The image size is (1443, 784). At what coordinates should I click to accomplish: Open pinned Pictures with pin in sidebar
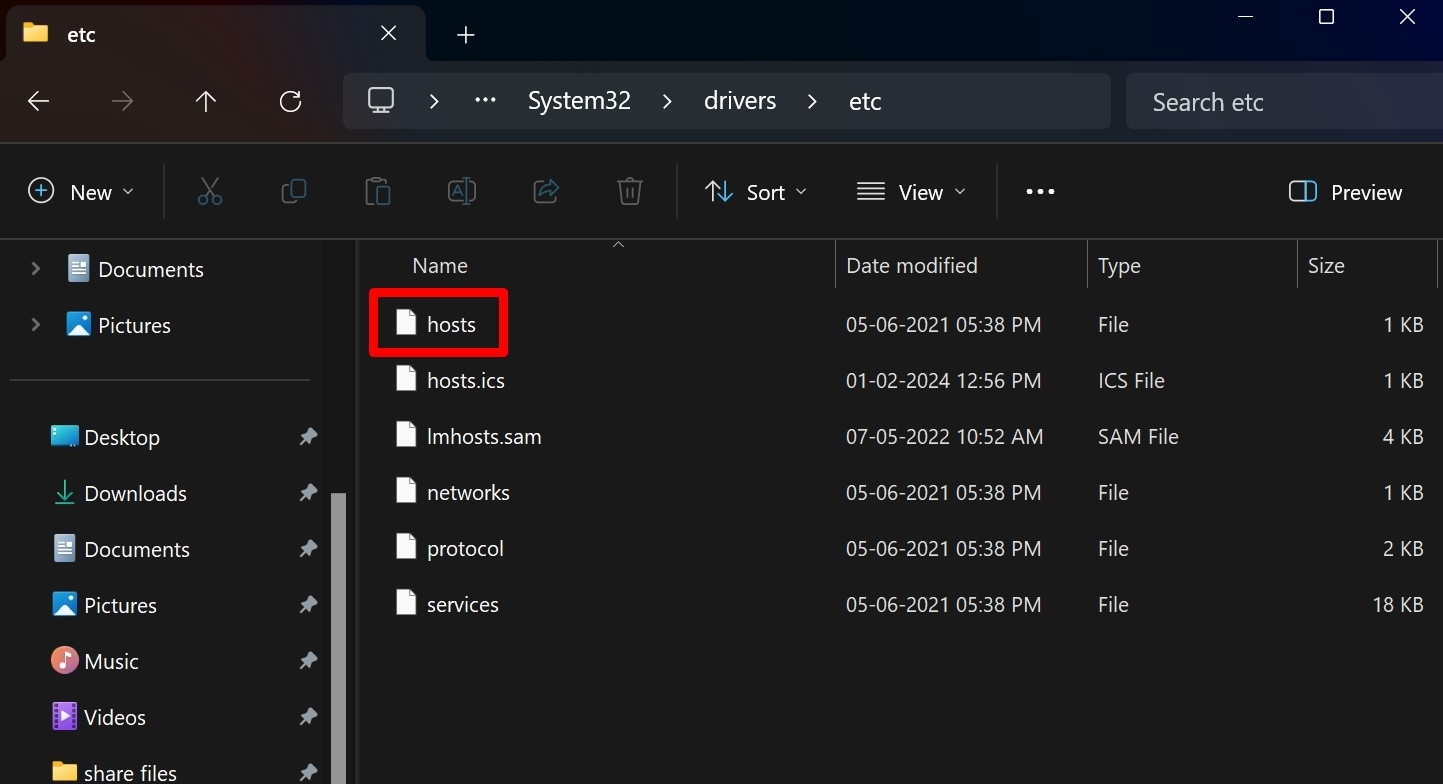coord(106,605)
